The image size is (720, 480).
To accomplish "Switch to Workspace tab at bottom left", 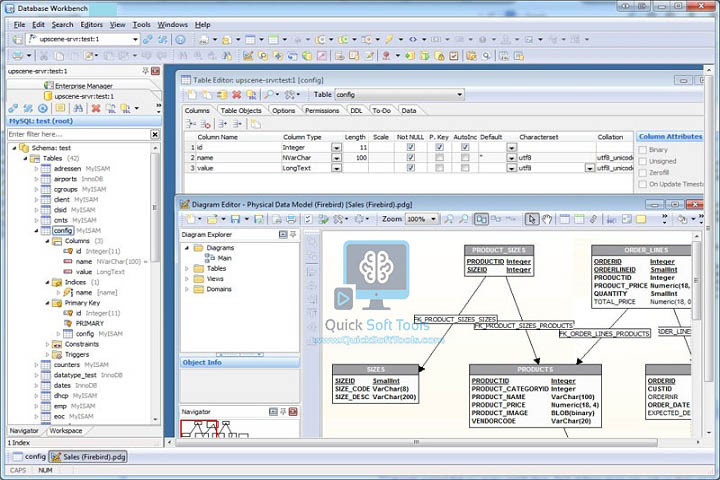I will [66, 431].
